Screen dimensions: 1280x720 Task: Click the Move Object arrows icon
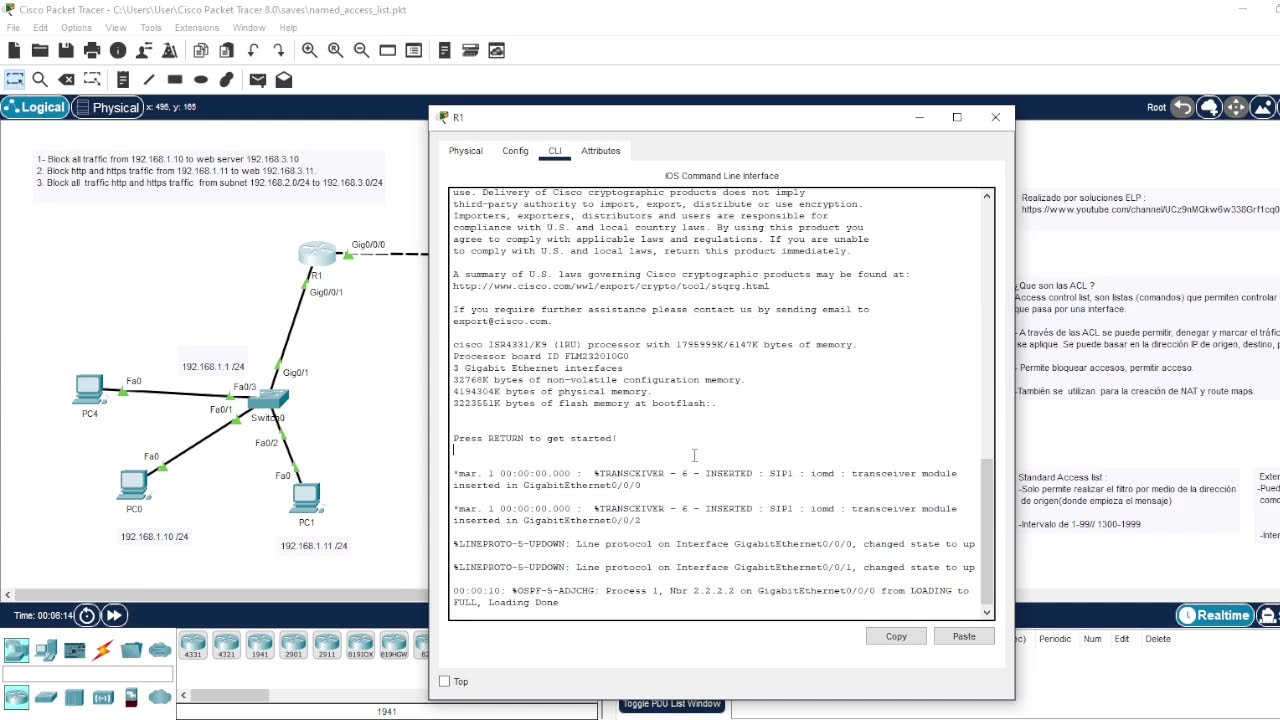point(1236,107)
